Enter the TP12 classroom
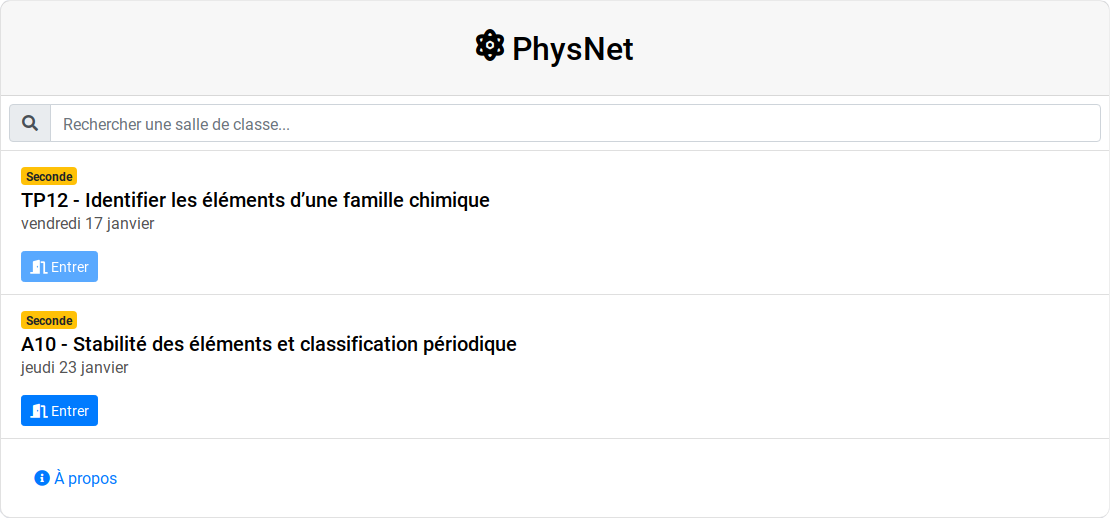 click(59, 267)
